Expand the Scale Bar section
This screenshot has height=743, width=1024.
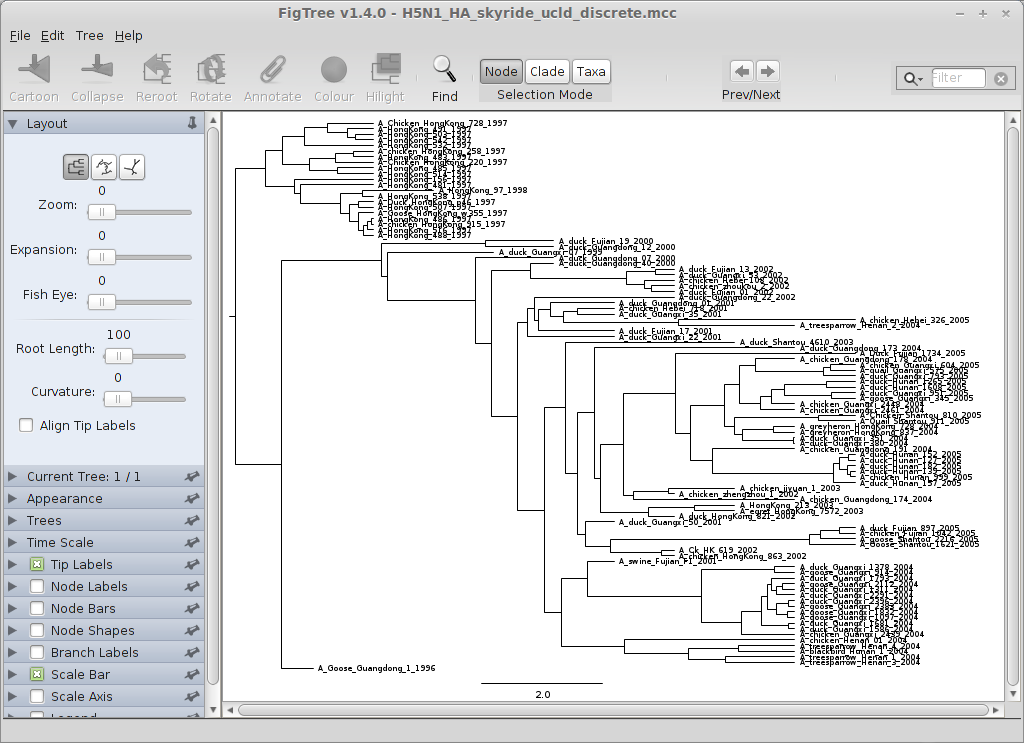(x=12, y=674)
